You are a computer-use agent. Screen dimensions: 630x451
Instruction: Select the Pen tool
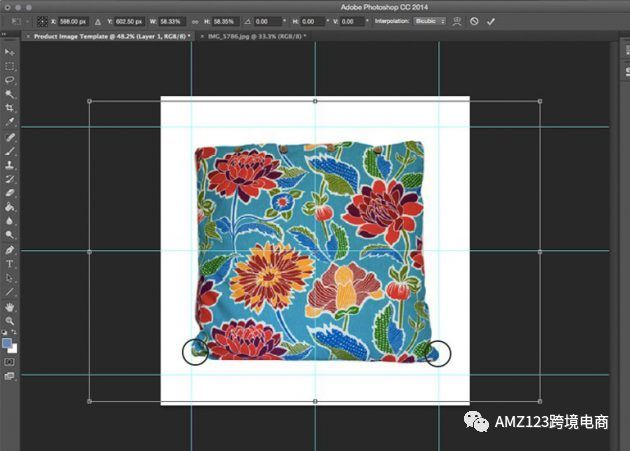(x=10, y=249)
